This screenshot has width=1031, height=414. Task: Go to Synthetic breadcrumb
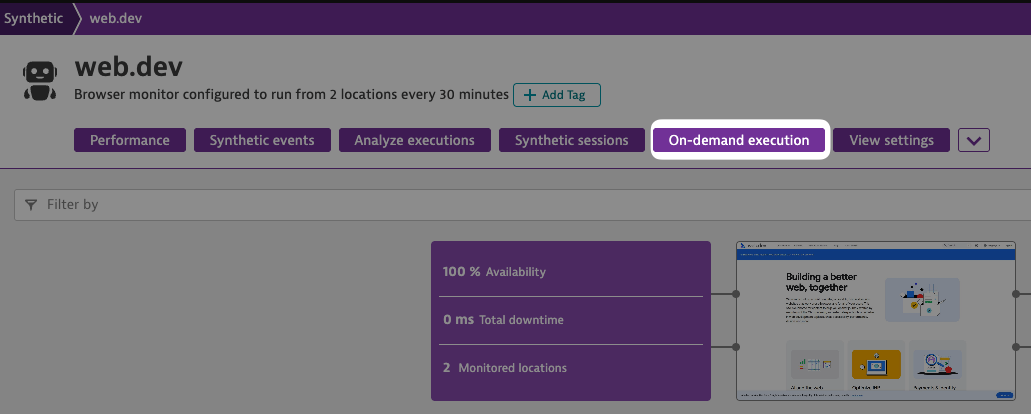(x=34, y=18)
